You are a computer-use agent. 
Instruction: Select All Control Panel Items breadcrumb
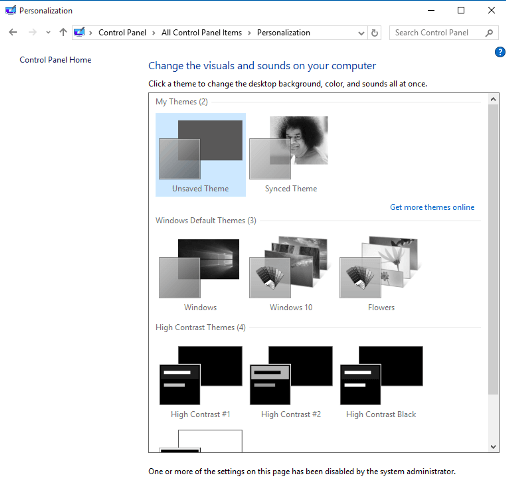(x=202, y=33)
